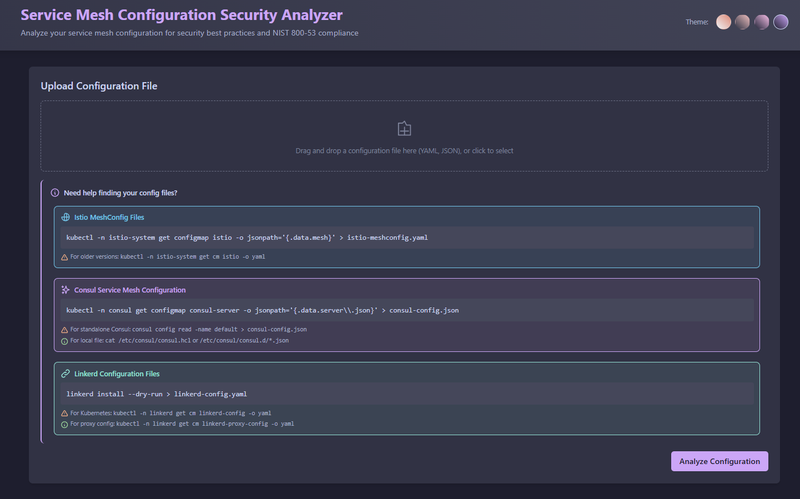Image resolution: width=800 pixels, height=499 pixels.
Task: Click the globe icon next to Istio MeshConfig Files
Action: click(x=65, y=217)
